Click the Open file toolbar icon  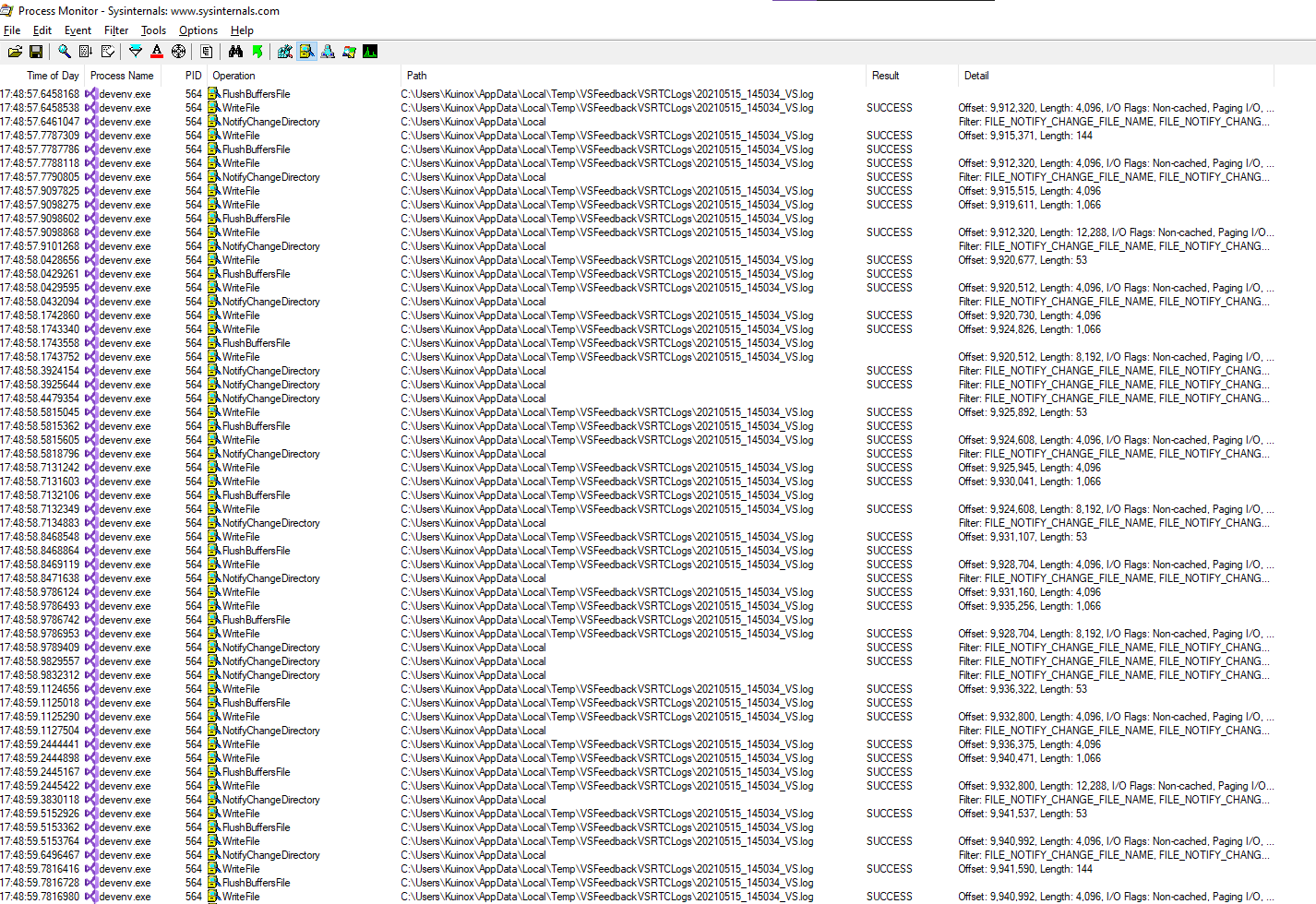click(x=16, y=52)
